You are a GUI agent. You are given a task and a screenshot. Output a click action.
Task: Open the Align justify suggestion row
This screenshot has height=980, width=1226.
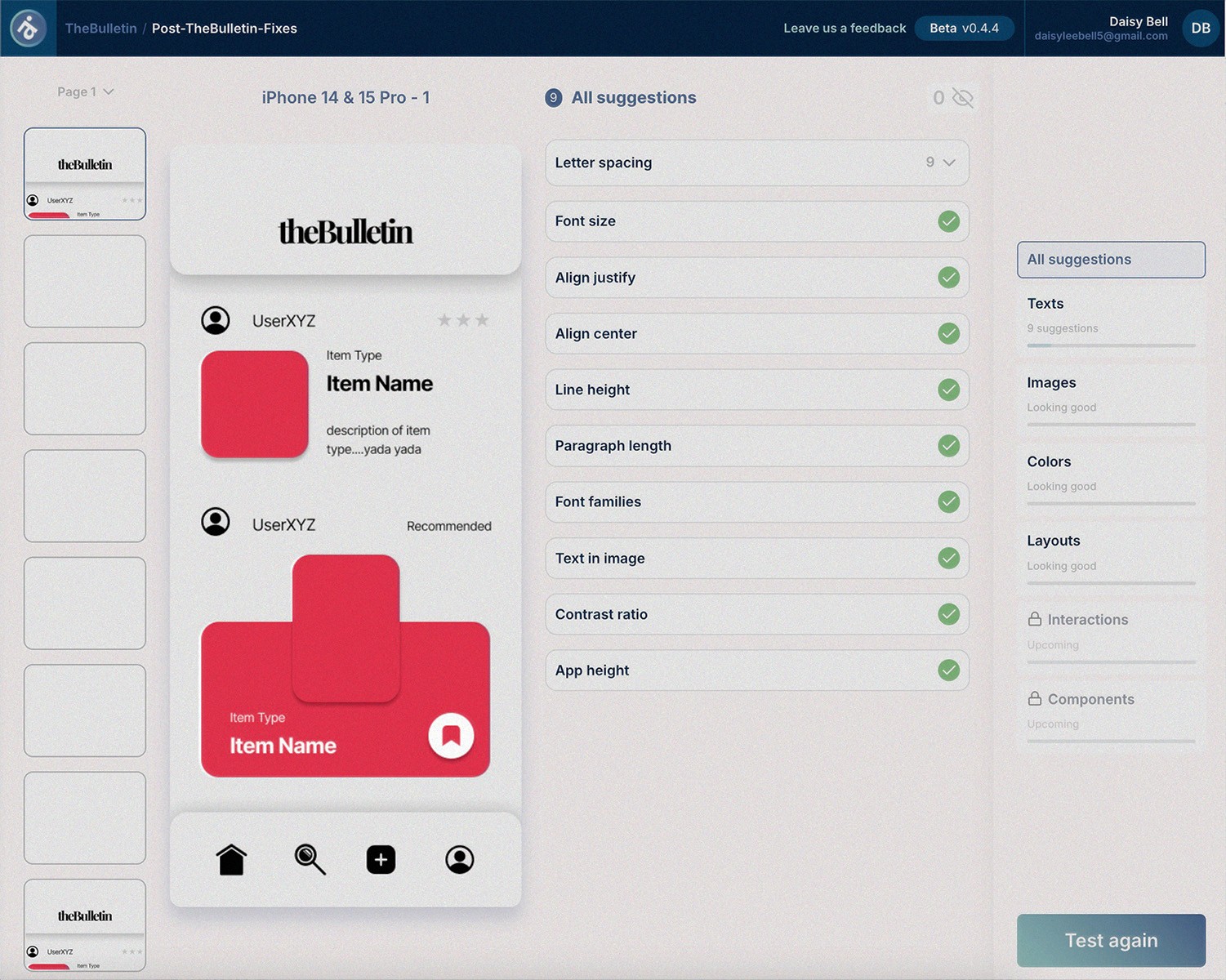point(757,278)
